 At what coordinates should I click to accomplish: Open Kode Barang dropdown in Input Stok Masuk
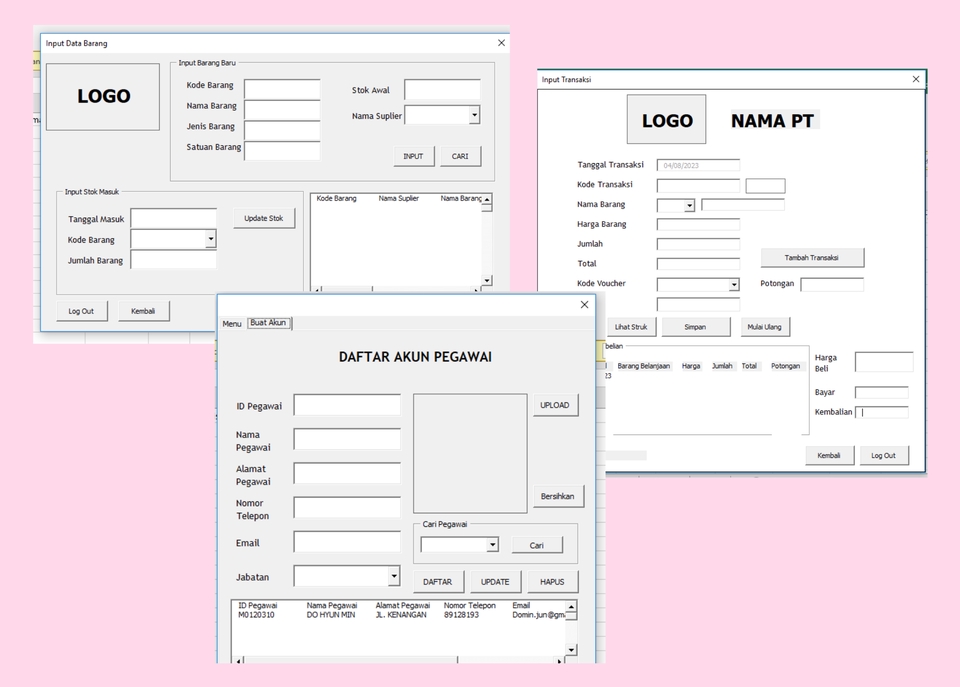pyautogui.click(x=211, y=239)
